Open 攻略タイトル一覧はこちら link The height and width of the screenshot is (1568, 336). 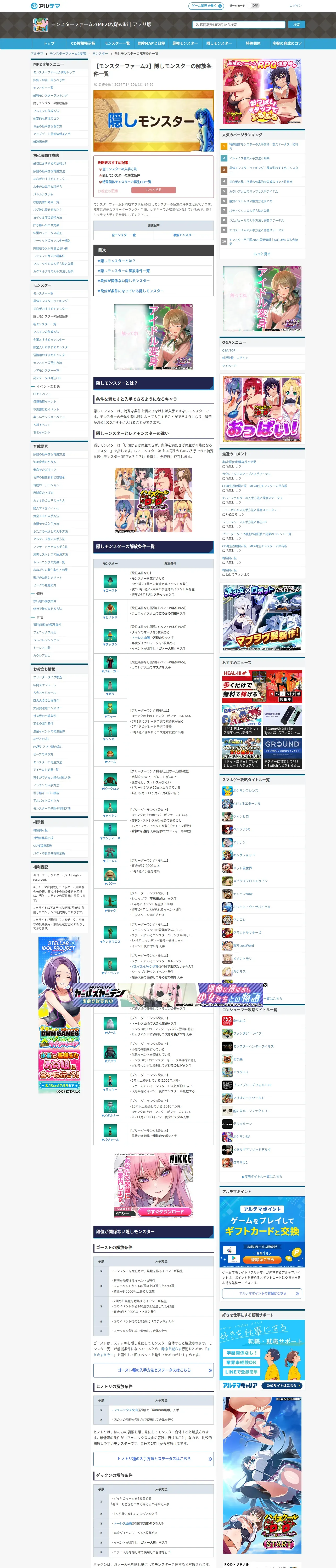[x=262, y=1177]
